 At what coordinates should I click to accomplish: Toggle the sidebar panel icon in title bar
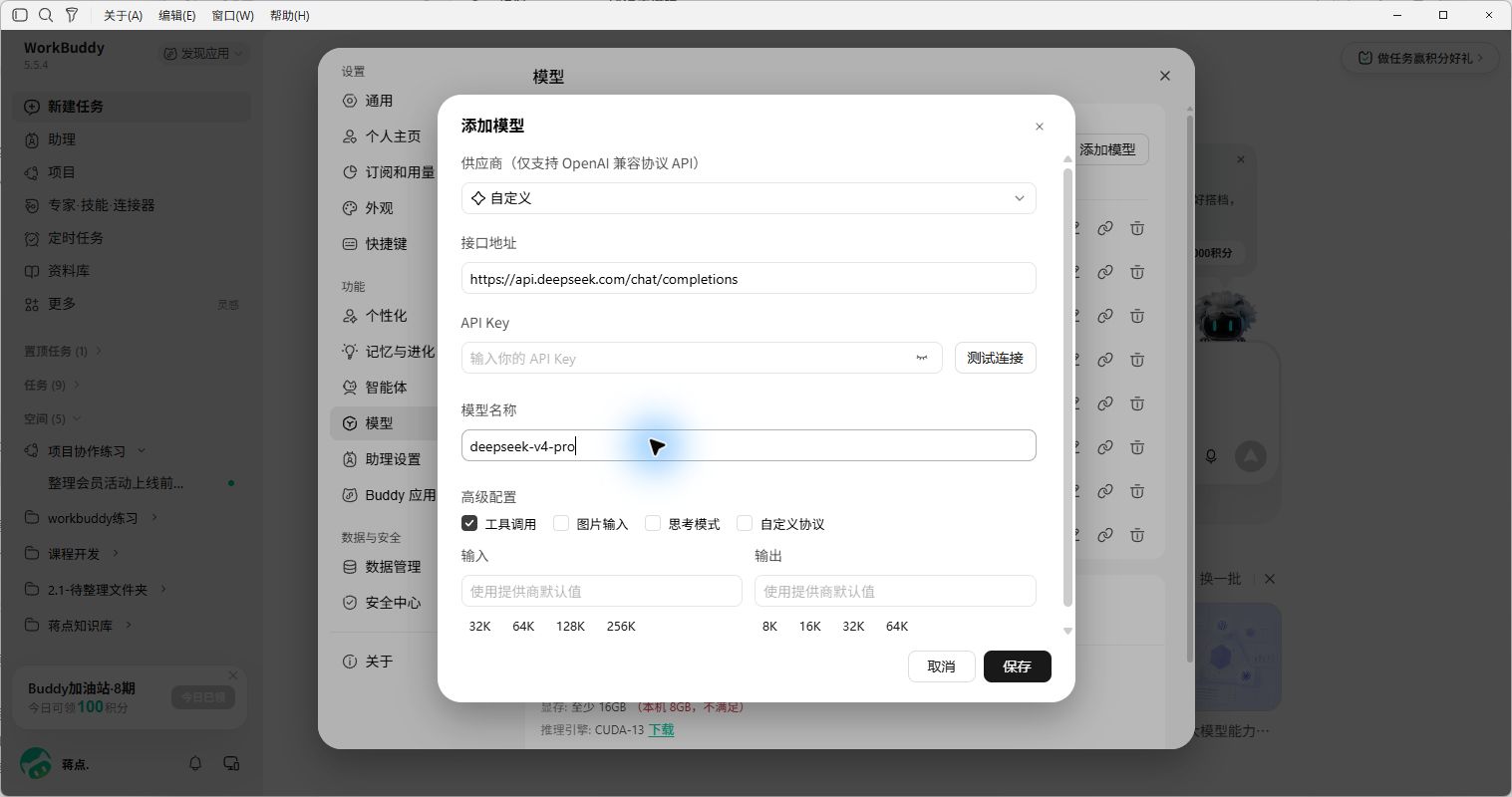click(x=20, y=15)
